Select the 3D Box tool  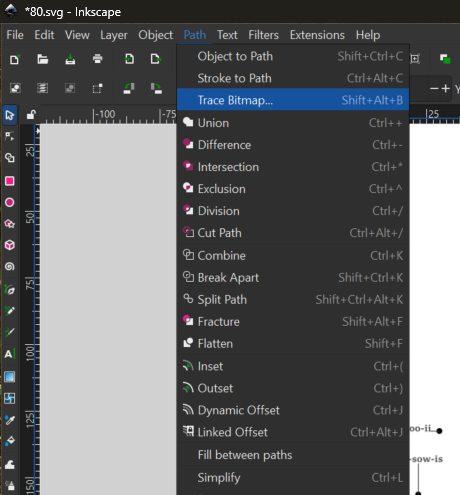point(10,245)
